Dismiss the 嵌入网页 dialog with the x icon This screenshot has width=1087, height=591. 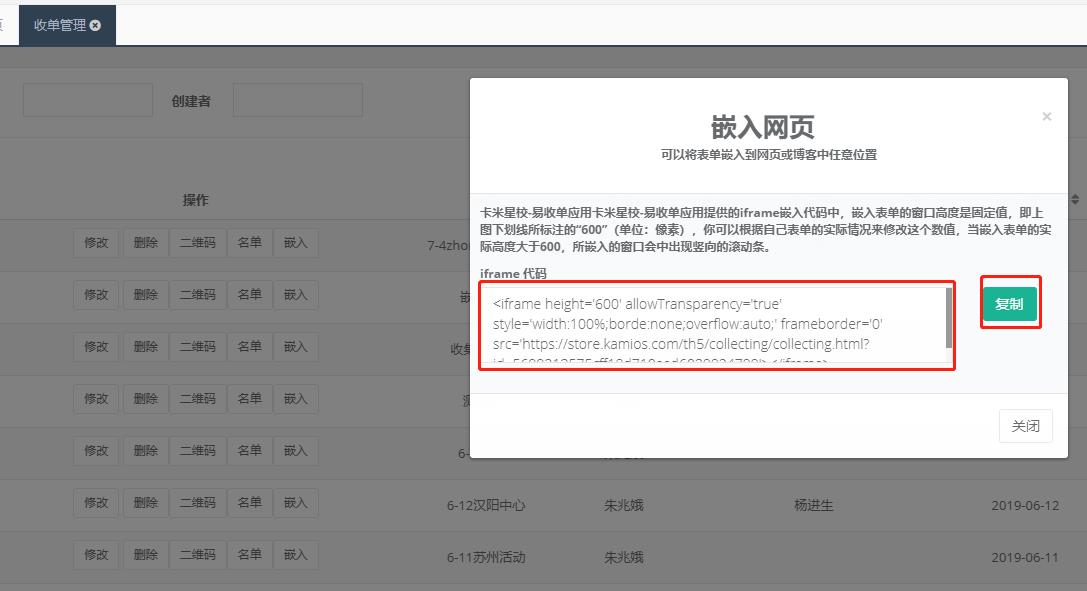[1047, 116]
